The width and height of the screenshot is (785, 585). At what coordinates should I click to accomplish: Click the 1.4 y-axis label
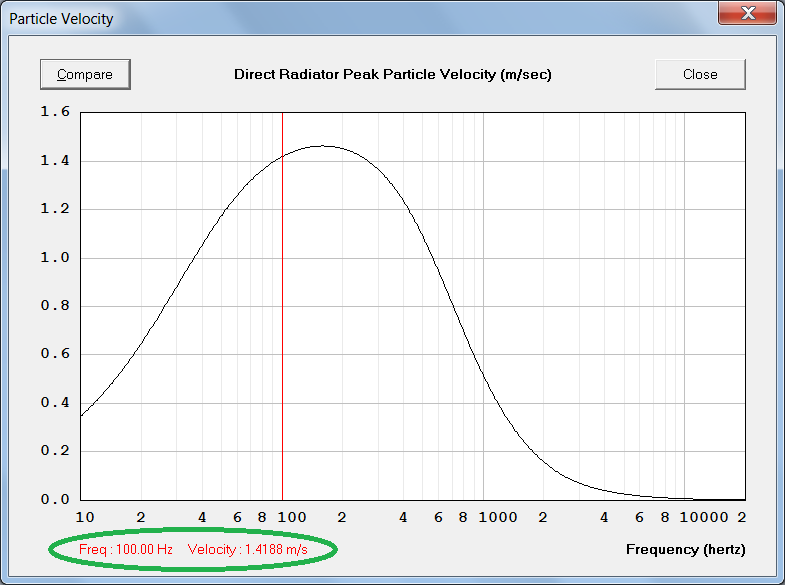pos(55,161)
